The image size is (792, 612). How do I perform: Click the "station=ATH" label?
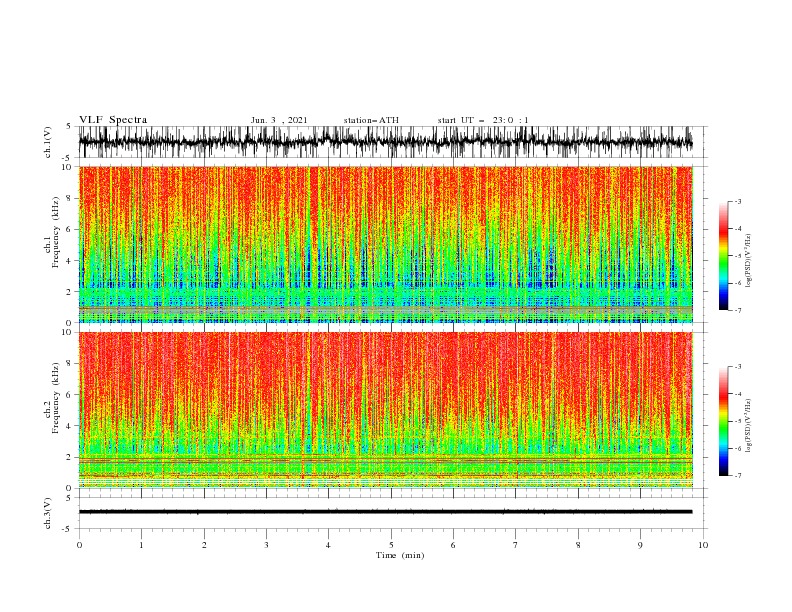point(371,120)
